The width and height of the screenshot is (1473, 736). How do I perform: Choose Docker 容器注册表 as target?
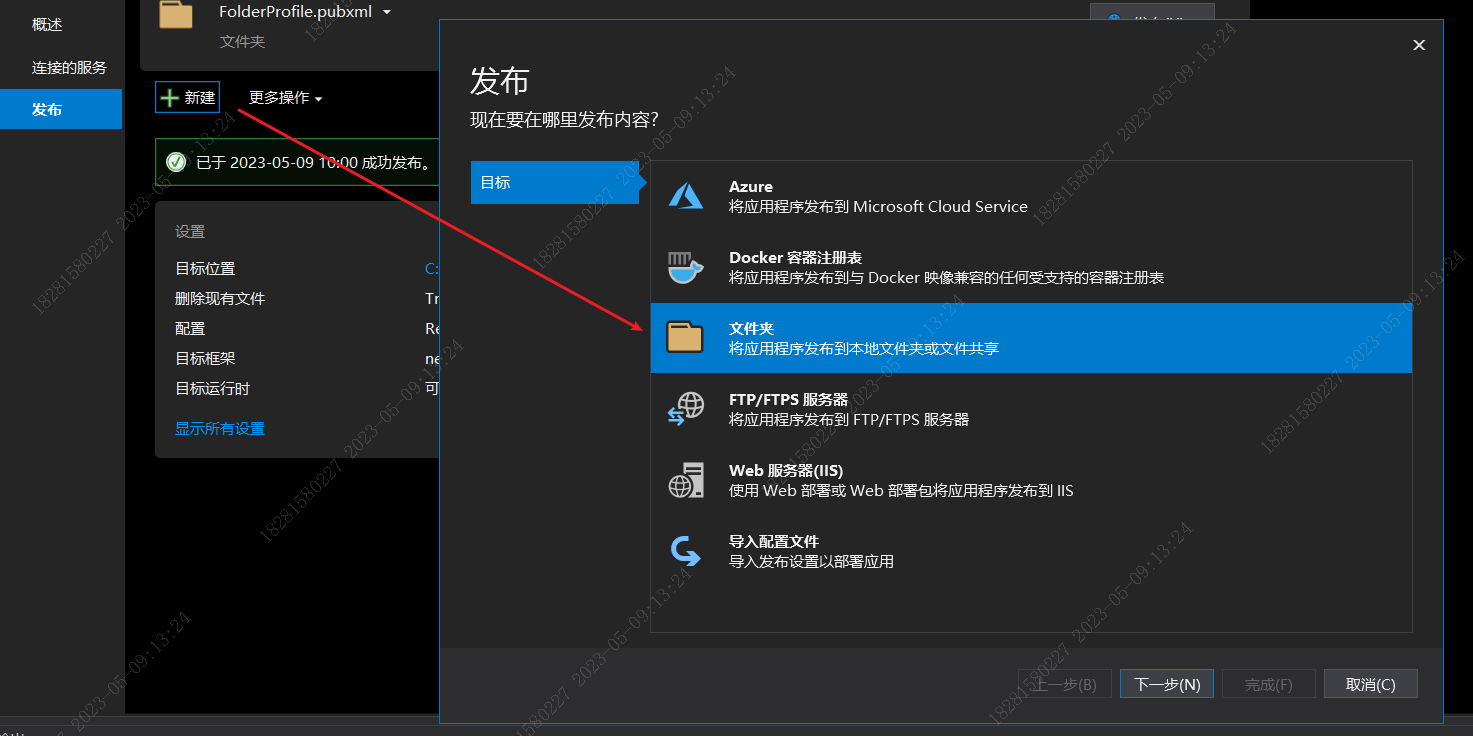1031,267
